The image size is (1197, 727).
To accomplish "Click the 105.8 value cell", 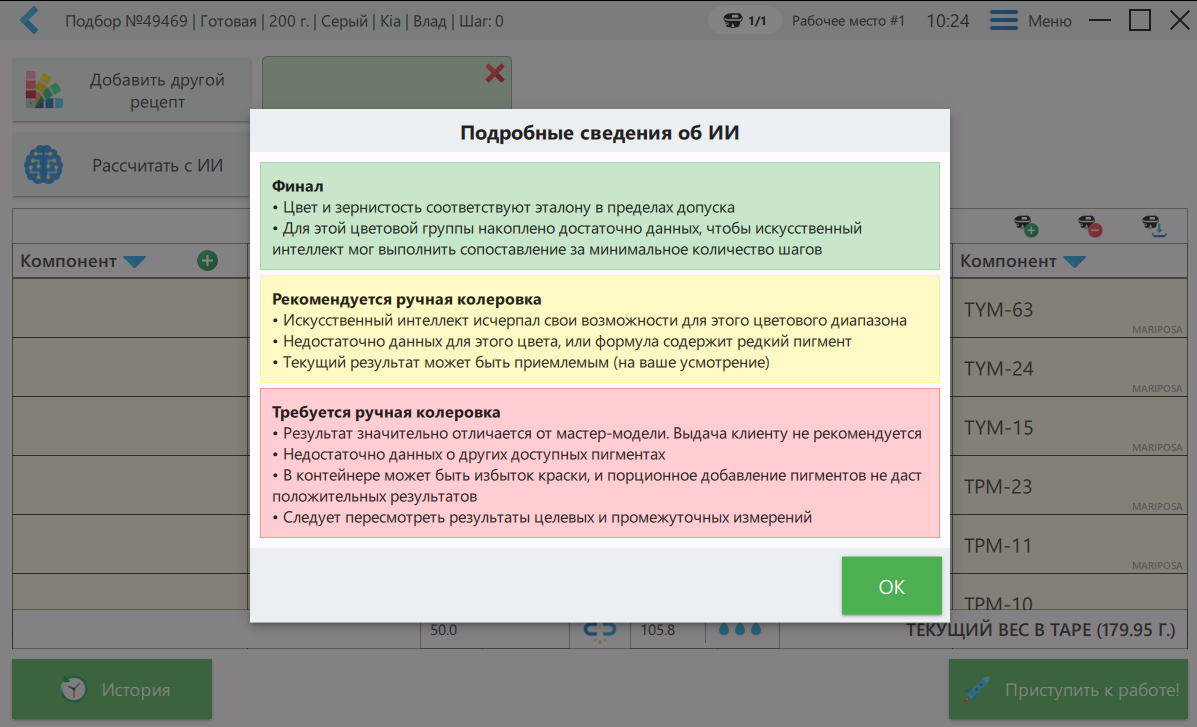I will [x=668, y=630].
